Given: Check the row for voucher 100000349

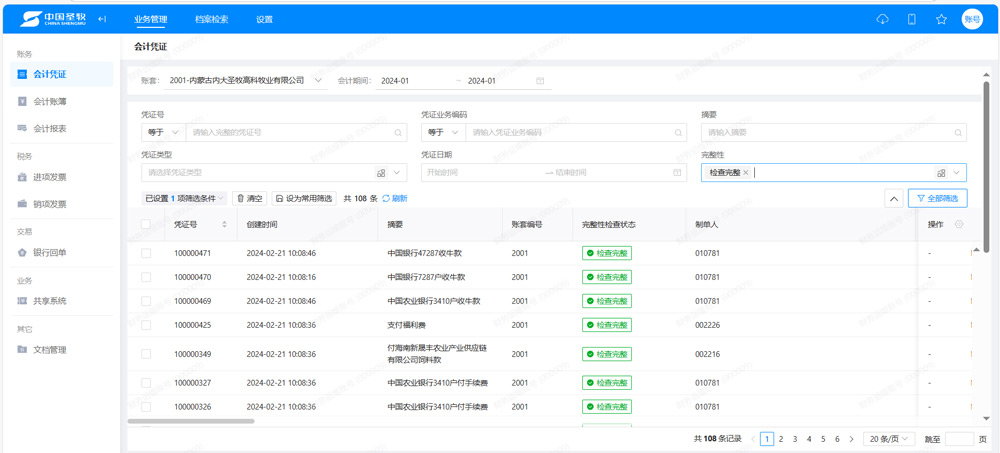Looking at the screenshot, I should 146,353.
